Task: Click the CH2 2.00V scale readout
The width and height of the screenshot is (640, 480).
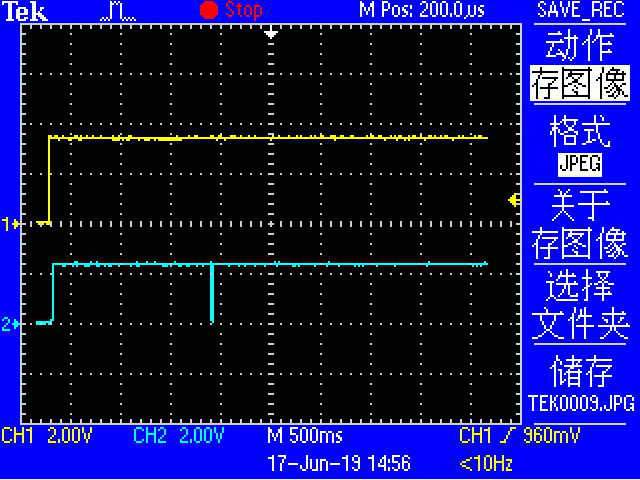Action: click(179, 436)
